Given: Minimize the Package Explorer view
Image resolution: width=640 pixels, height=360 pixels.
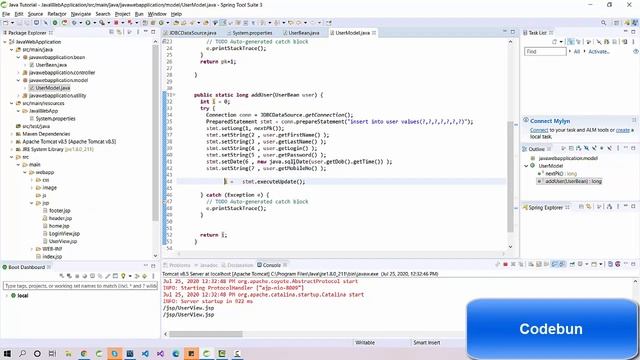Looking at the screenshot, I should 146,32.
